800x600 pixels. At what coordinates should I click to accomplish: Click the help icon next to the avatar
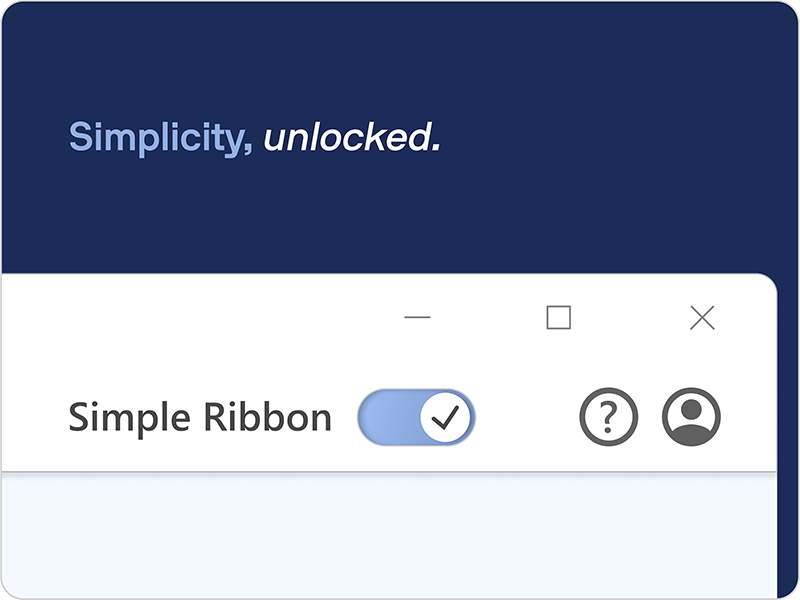click(x=608, y=417)
